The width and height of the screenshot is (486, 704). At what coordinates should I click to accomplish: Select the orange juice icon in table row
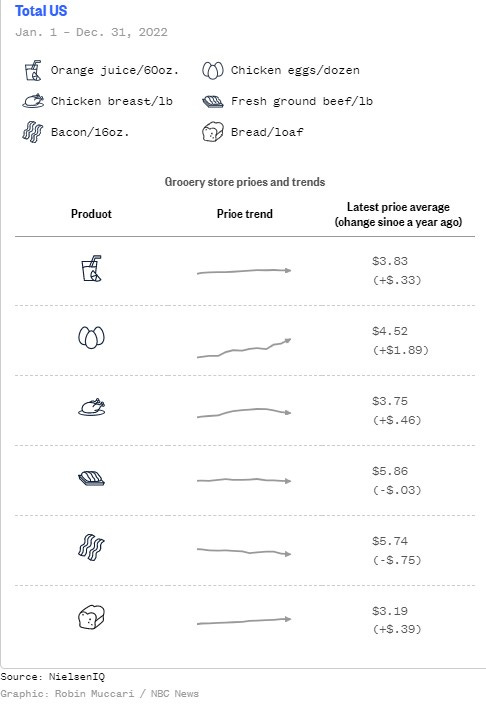tap(92, 268)
